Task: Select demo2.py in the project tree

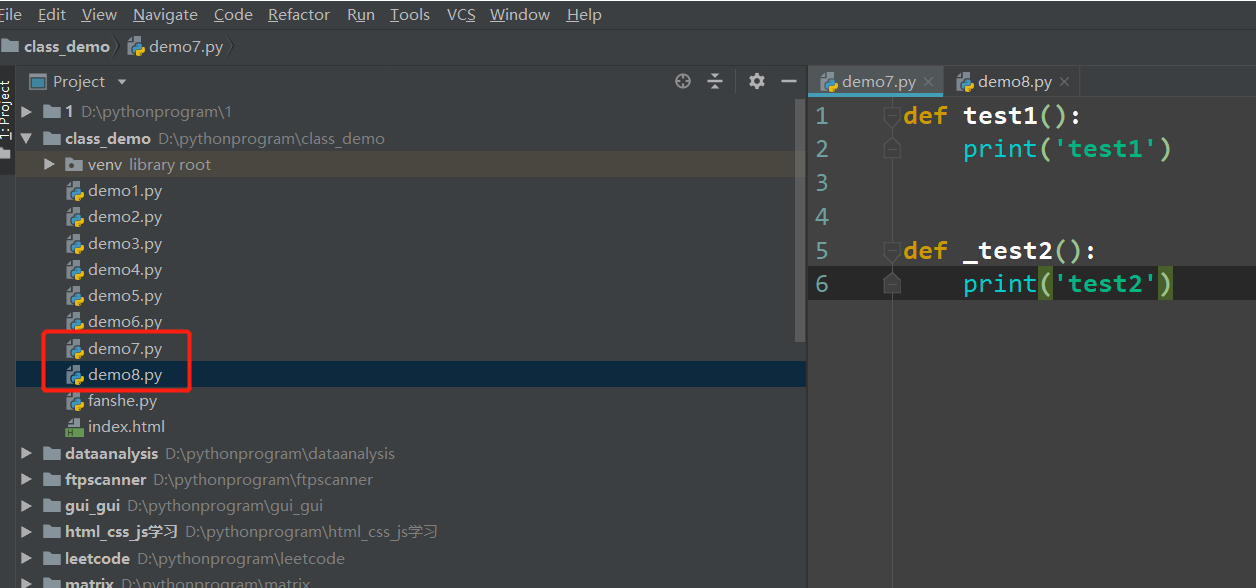Action: [x=125, y=217]
